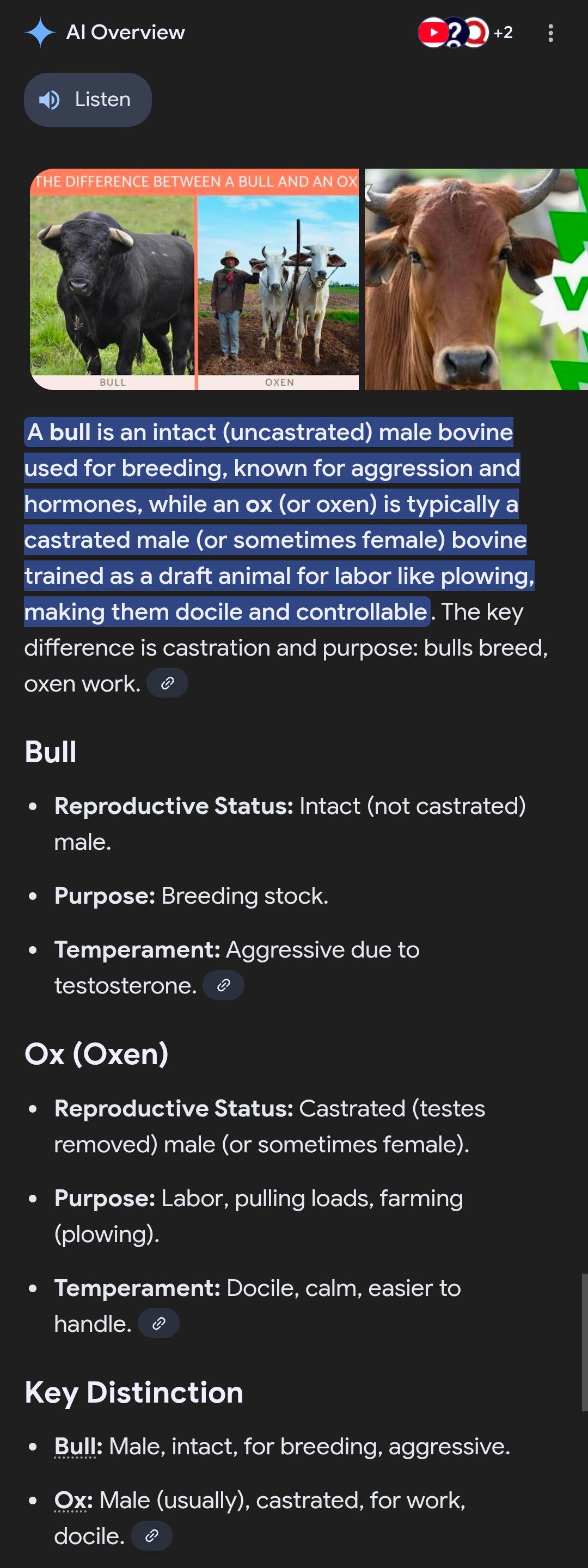Open the brown cow image thumbnail
The image size is (588, 1568).
[x=475, y=279]
